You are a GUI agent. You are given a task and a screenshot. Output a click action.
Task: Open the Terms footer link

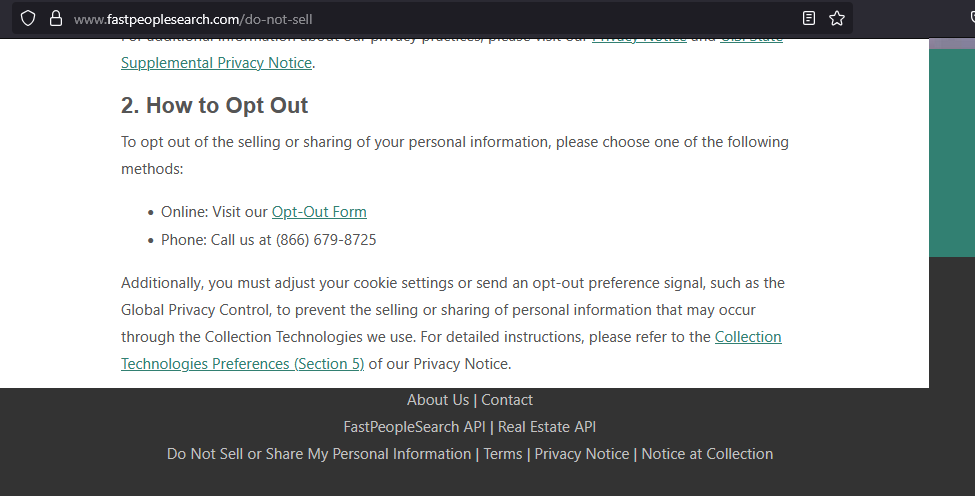click(x=503, y=454)
